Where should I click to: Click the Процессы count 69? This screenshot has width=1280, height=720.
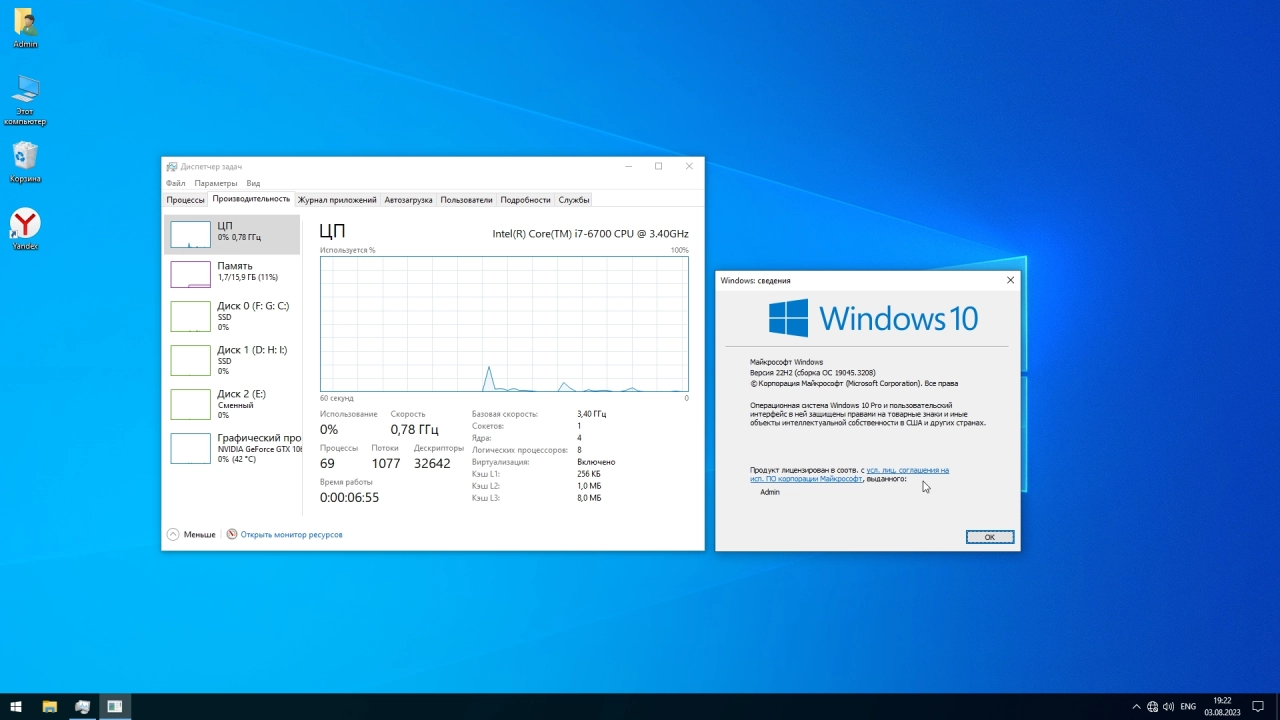tap(327, 463)
